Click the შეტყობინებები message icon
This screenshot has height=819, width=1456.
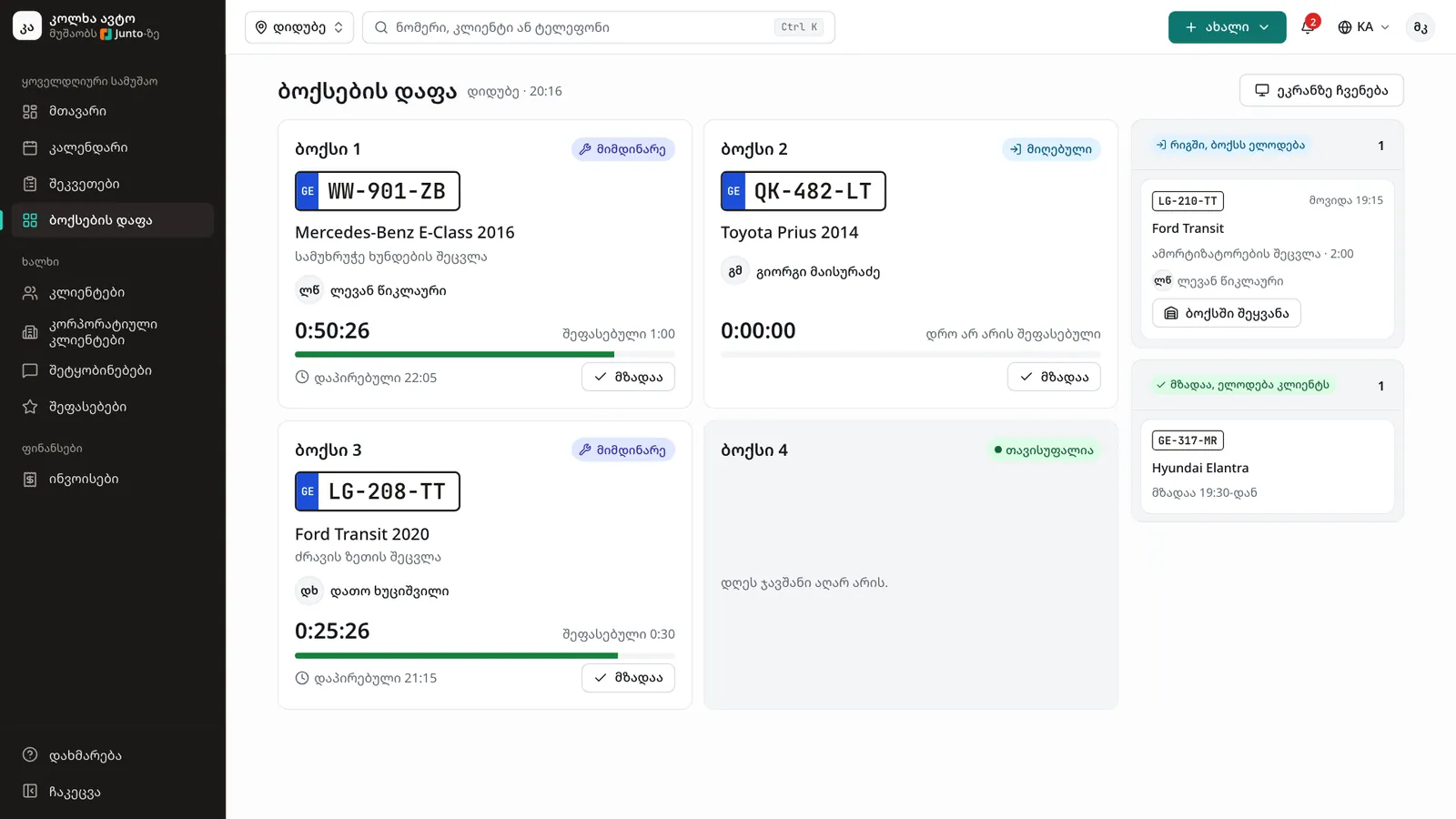coord(30,370)
